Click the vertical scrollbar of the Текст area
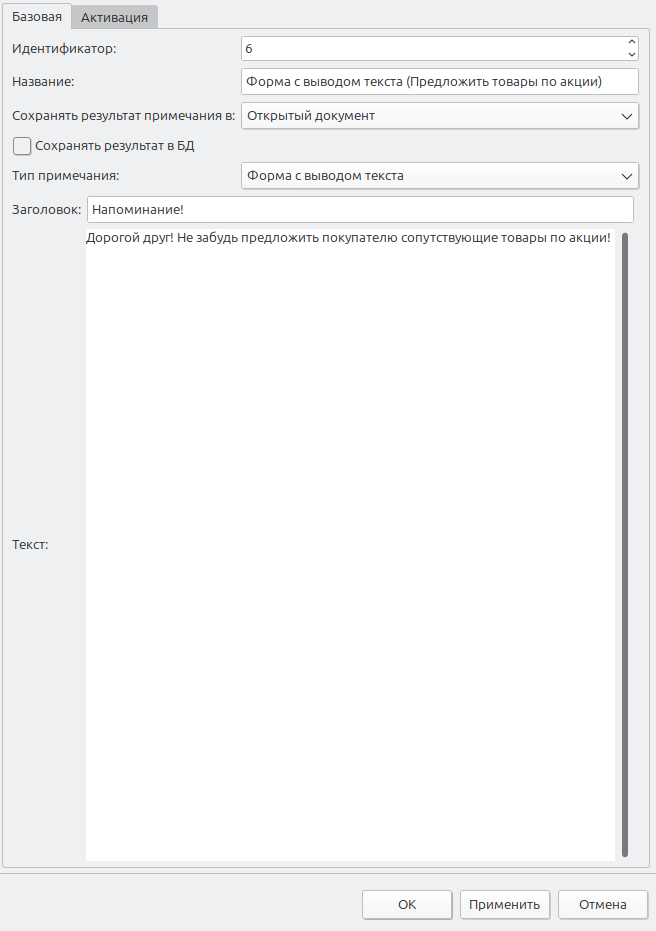Viewport: 656px width, 931px height. click(x=625, y=544)
